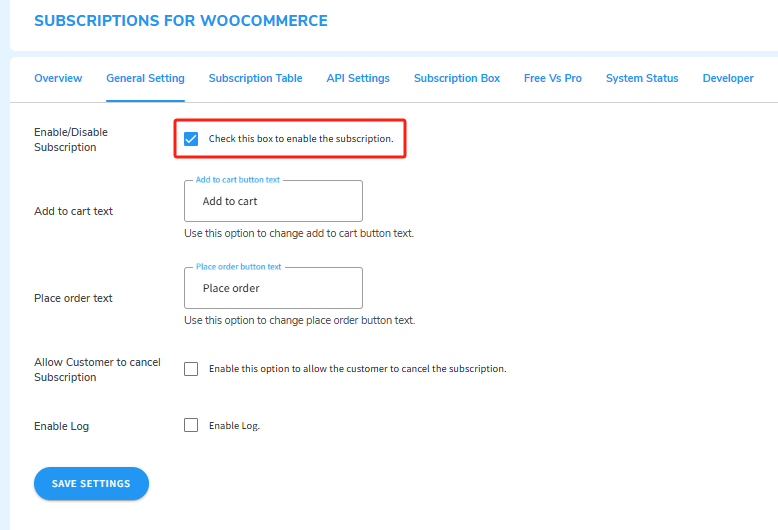Click the 'Enable Log' row label on left

point(62,426)
